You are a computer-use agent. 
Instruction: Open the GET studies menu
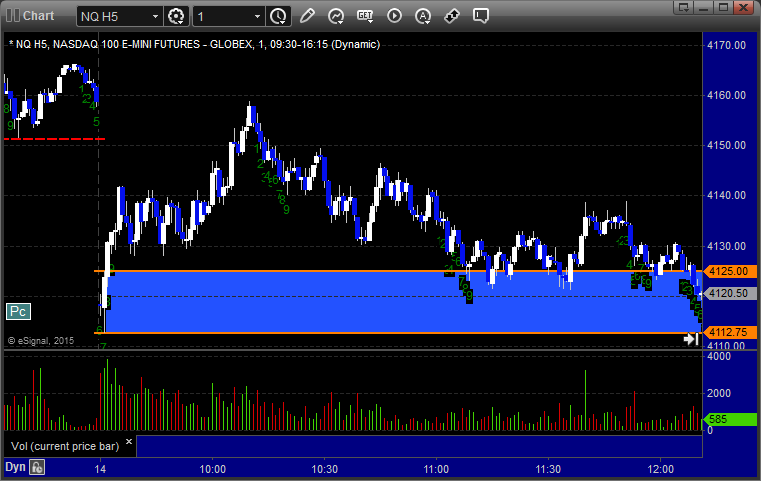point(365,16)
